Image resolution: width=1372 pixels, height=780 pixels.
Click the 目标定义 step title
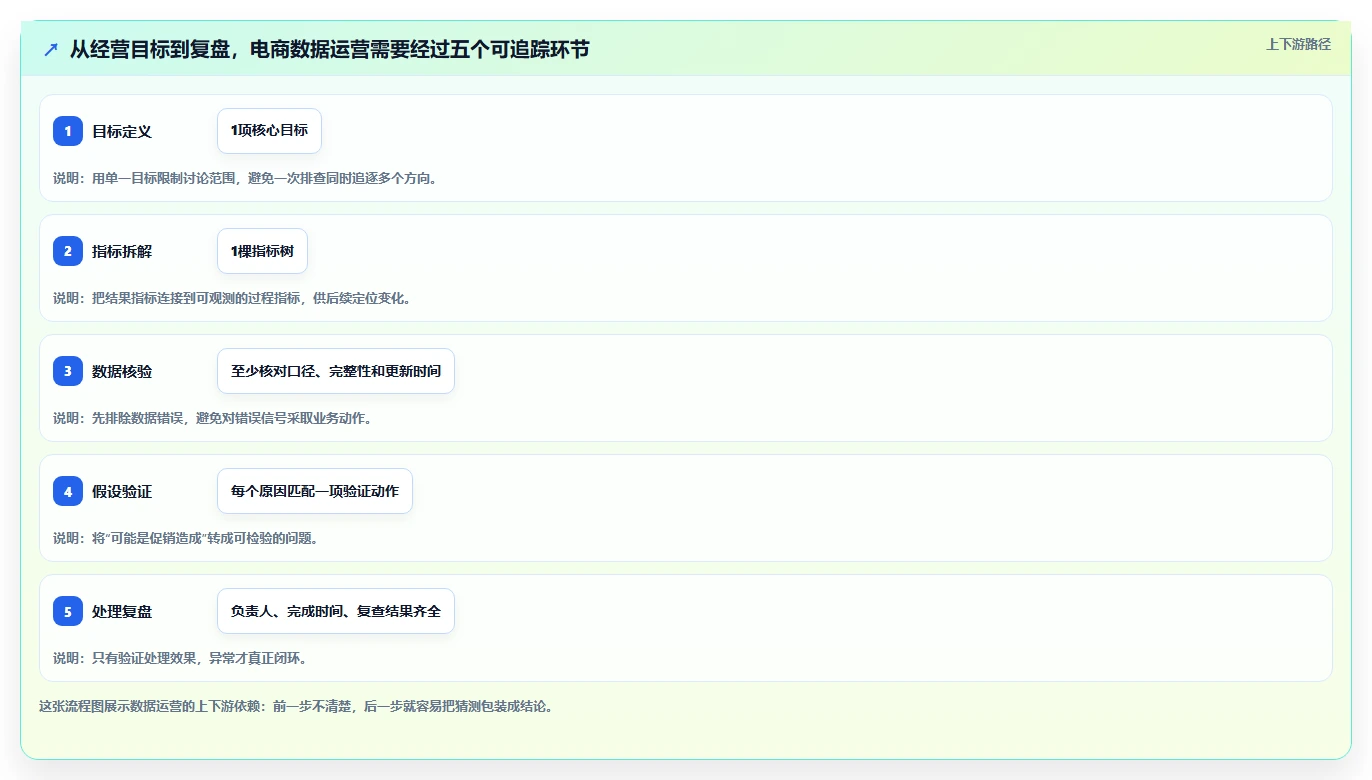click(122, 131)
